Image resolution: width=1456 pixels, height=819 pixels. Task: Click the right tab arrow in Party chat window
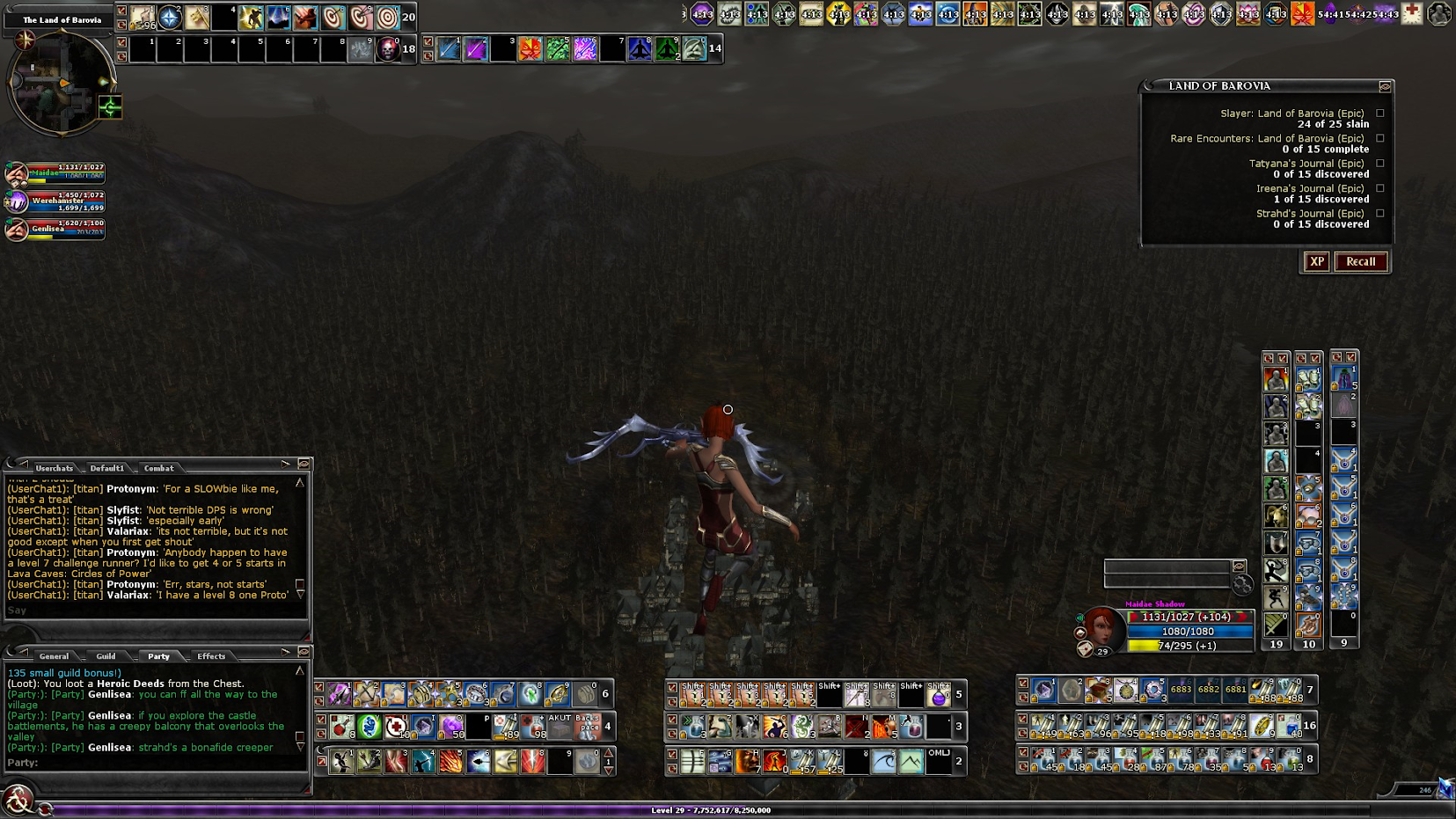pyautogui.click(x=286, y=652)
